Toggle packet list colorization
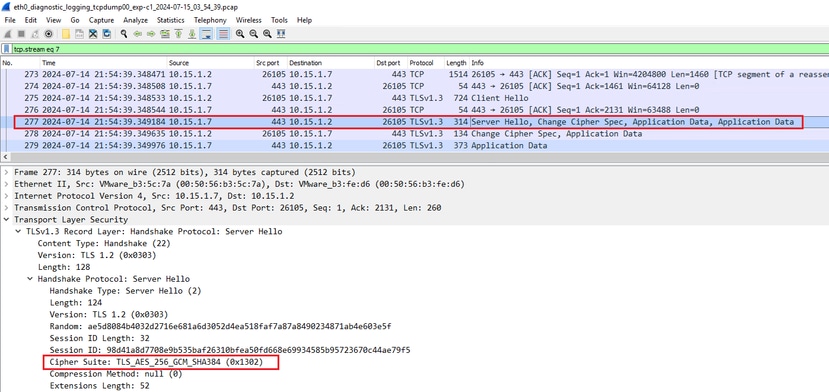 223,34
